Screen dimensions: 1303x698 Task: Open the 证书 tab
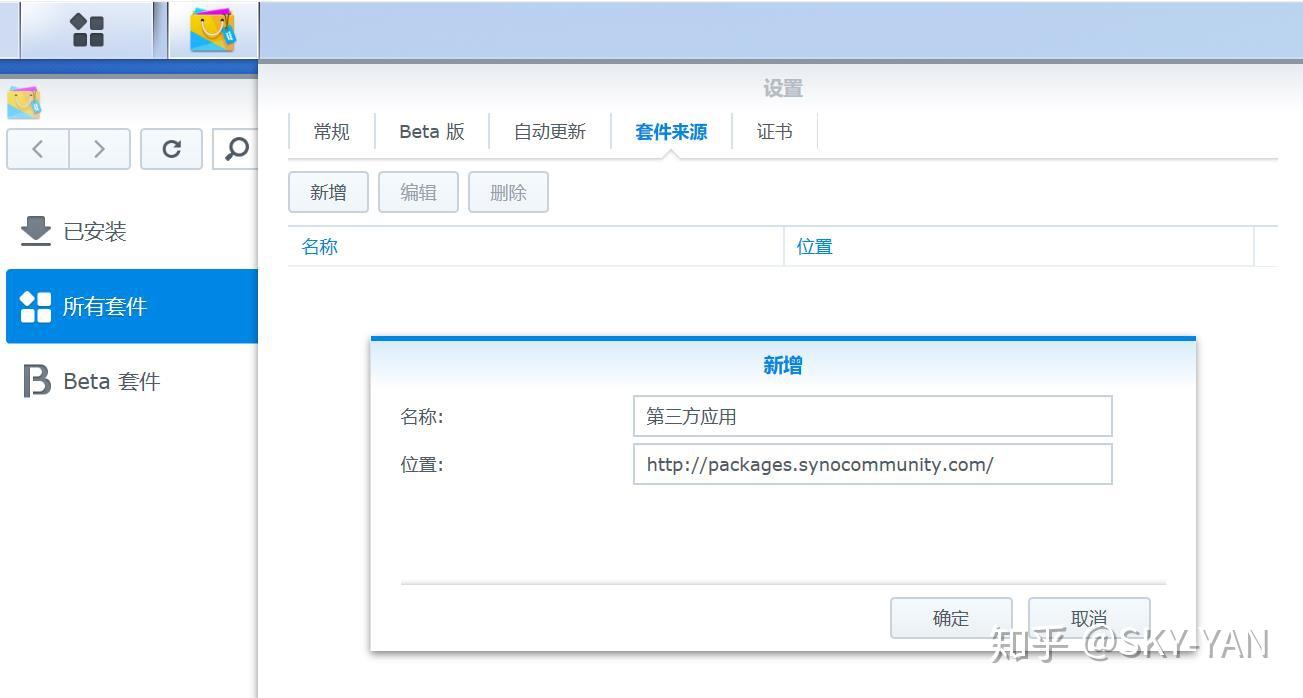tap(775, 131)
